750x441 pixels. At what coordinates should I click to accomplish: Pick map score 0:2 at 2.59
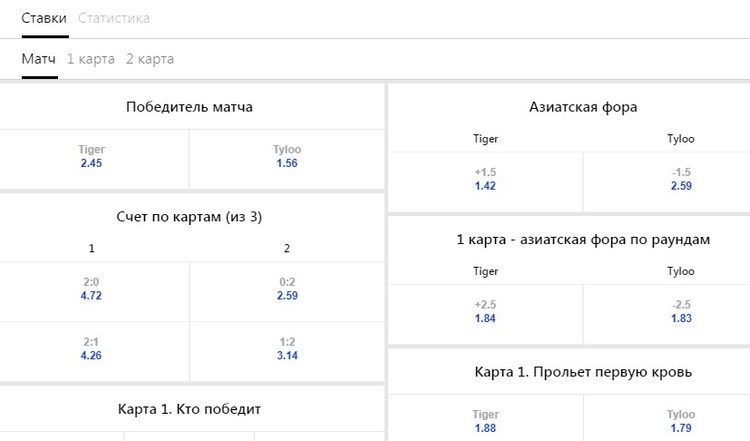[x=287, y=291]
